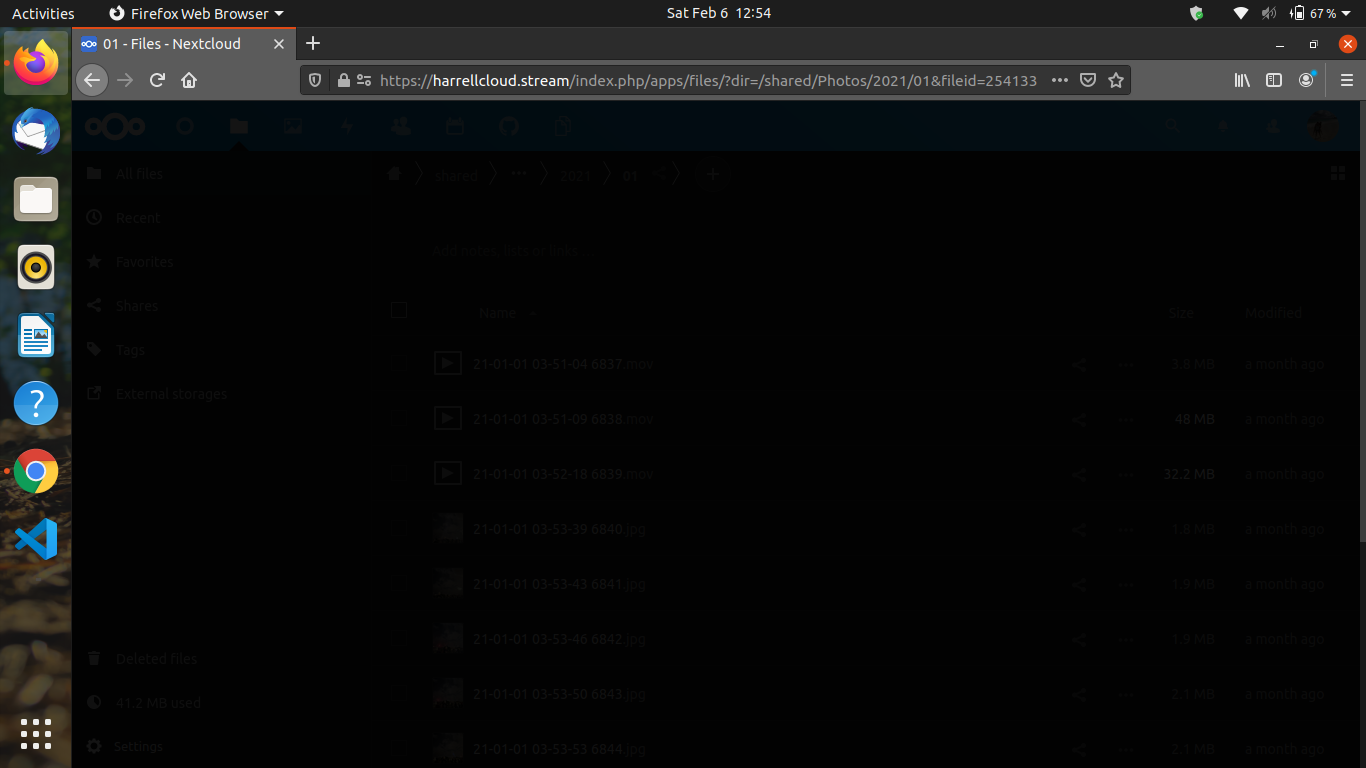This screenshot has width=1366, height=768.
Task: Open the Photos app from the top bar
Action: pos(292,126)
